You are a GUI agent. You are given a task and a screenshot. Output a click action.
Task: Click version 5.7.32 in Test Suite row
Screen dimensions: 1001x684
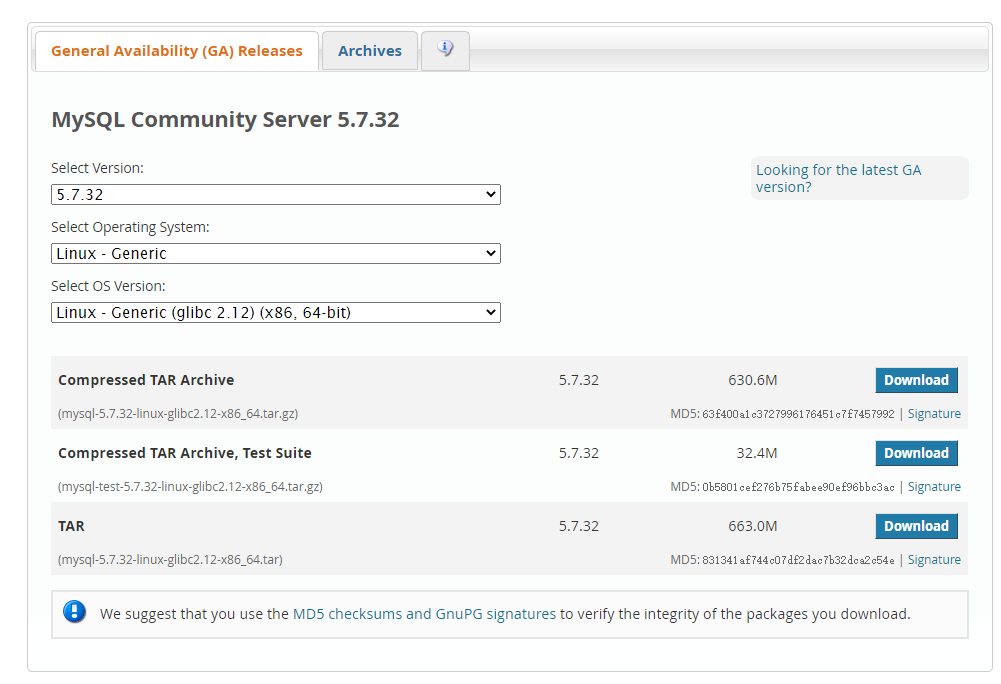point(578,453)
